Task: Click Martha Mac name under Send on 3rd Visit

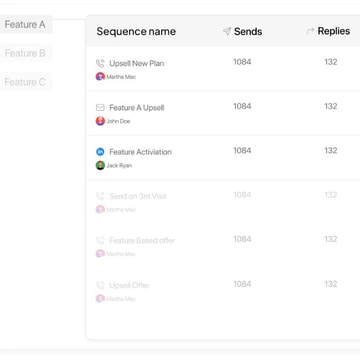Action: [121, 210]
